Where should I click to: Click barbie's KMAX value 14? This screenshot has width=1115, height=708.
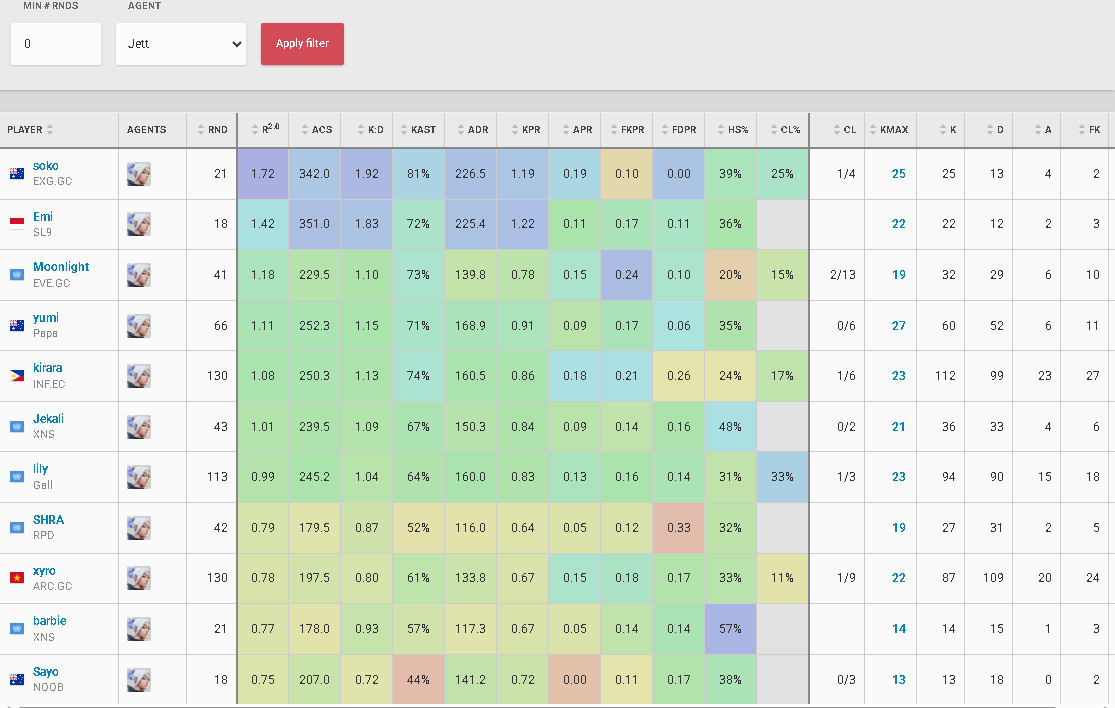[x=899, y=628]
